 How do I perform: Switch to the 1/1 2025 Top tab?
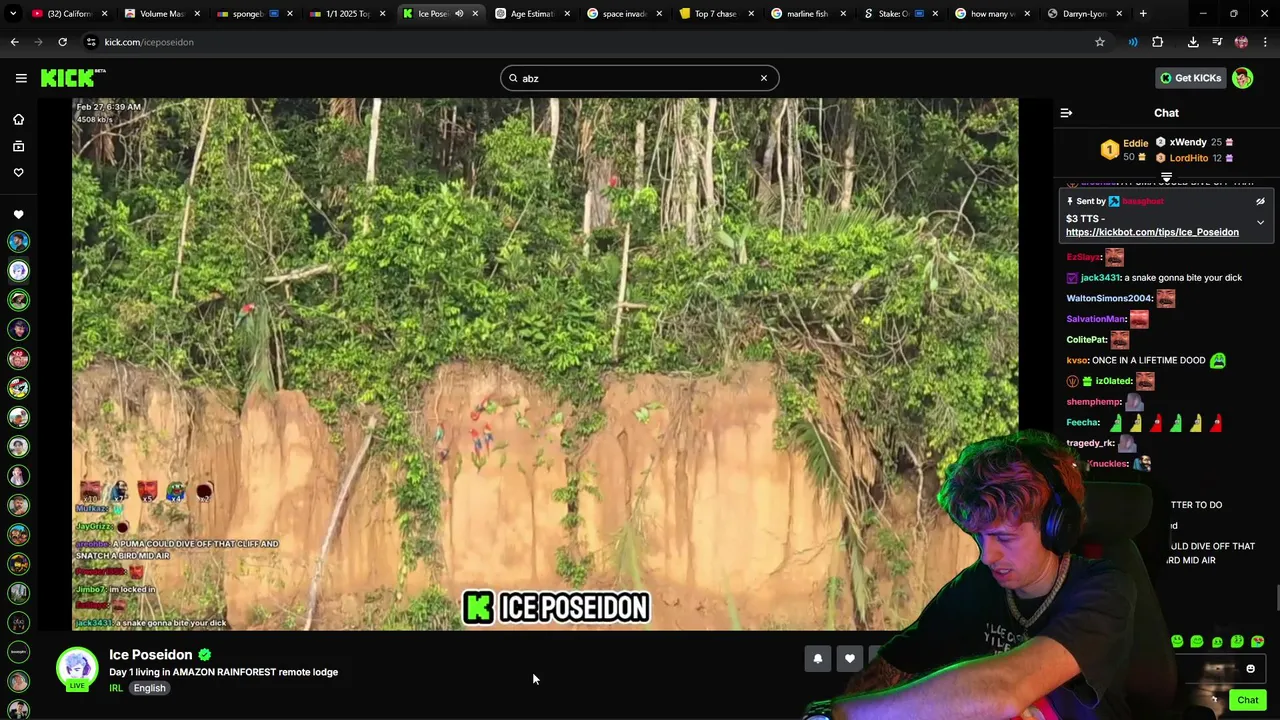pyautogui.click(x=346, y=14)
